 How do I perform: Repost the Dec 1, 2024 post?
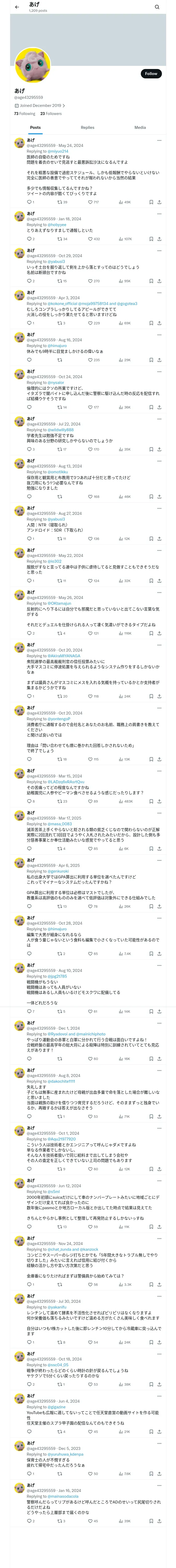pyautogui.click(x=59, y=1058)
